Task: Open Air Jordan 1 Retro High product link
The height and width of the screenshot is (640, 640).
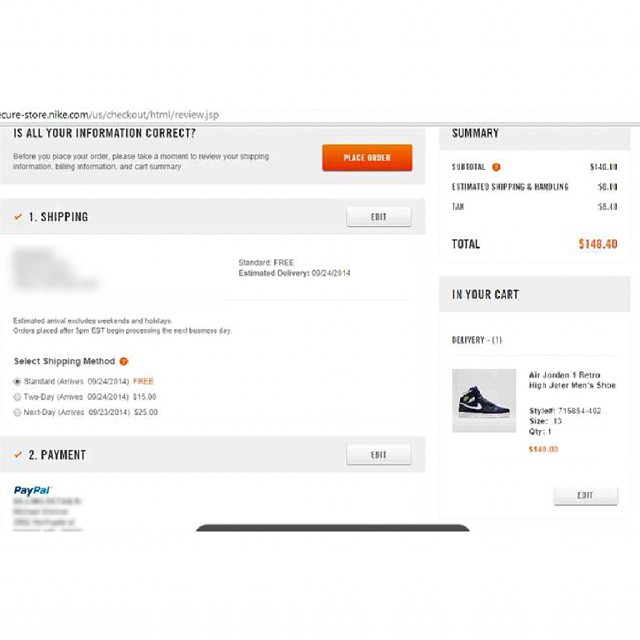Action: tap(572, 380)
